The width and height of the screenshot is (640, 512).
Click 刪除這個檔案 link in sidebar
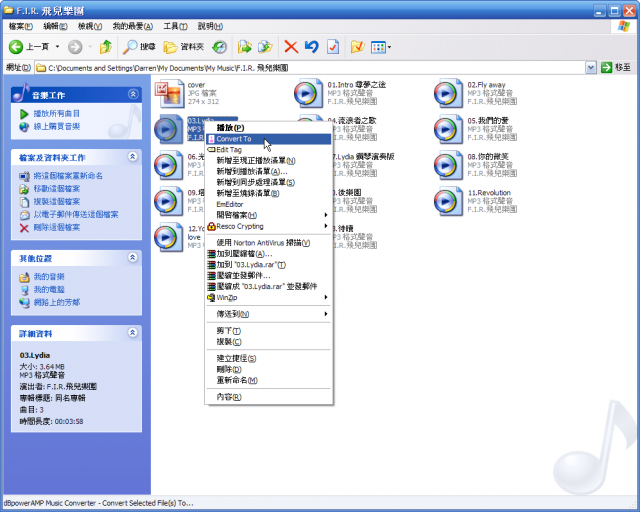pyautogui.click(x=57, y=227)
